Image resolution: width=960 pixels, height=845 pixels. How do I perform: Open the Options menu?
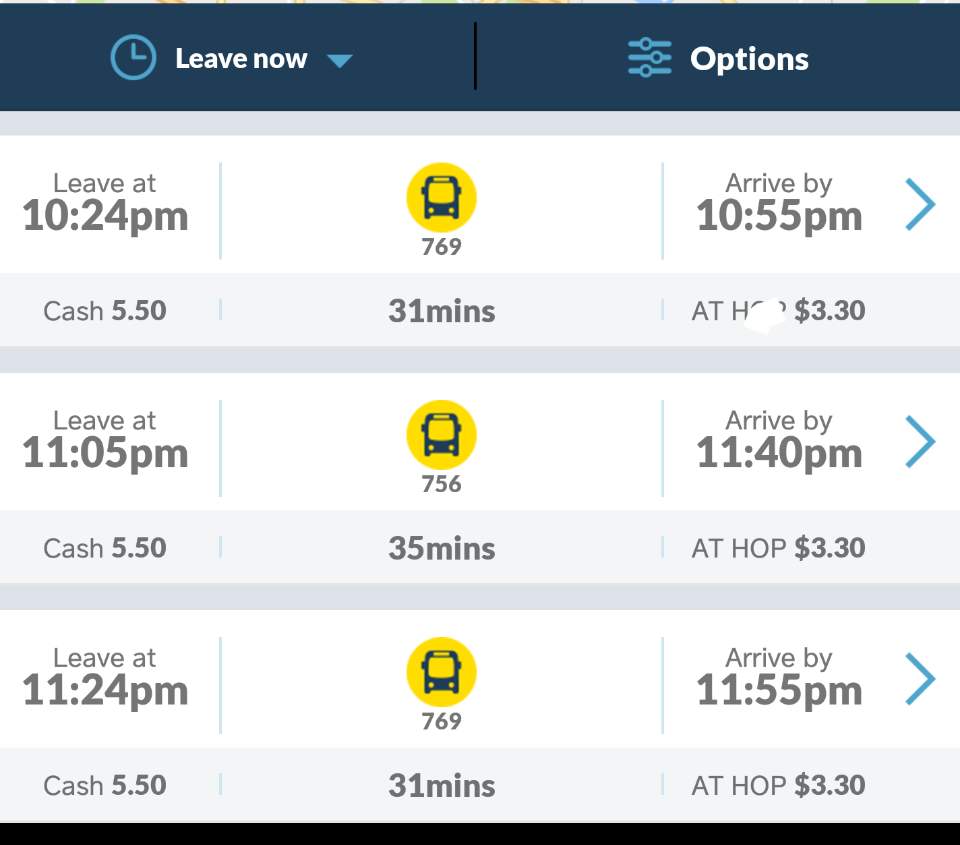pyautogui.click(x=748, y=59)
